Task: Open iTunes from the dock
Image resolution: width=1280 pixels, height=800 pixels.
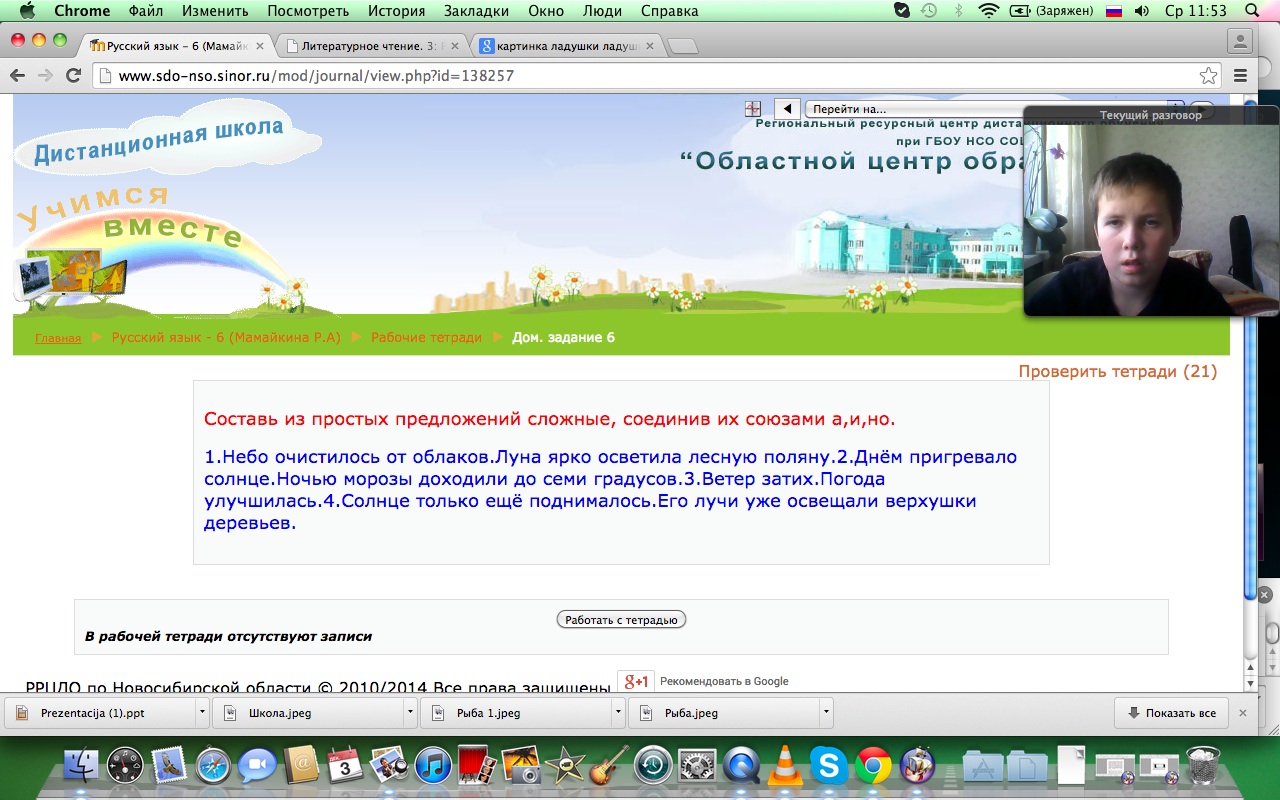Action: pos(434,766)
